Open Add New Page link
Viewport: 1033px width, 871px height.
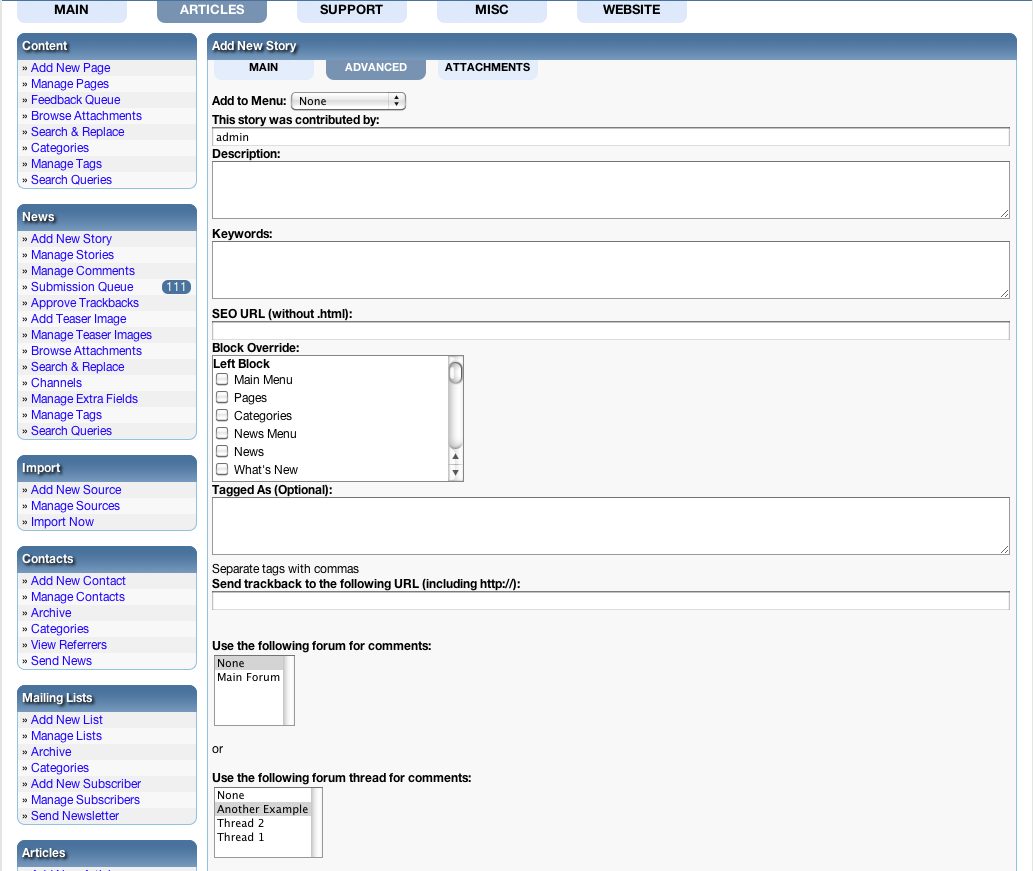70,68
